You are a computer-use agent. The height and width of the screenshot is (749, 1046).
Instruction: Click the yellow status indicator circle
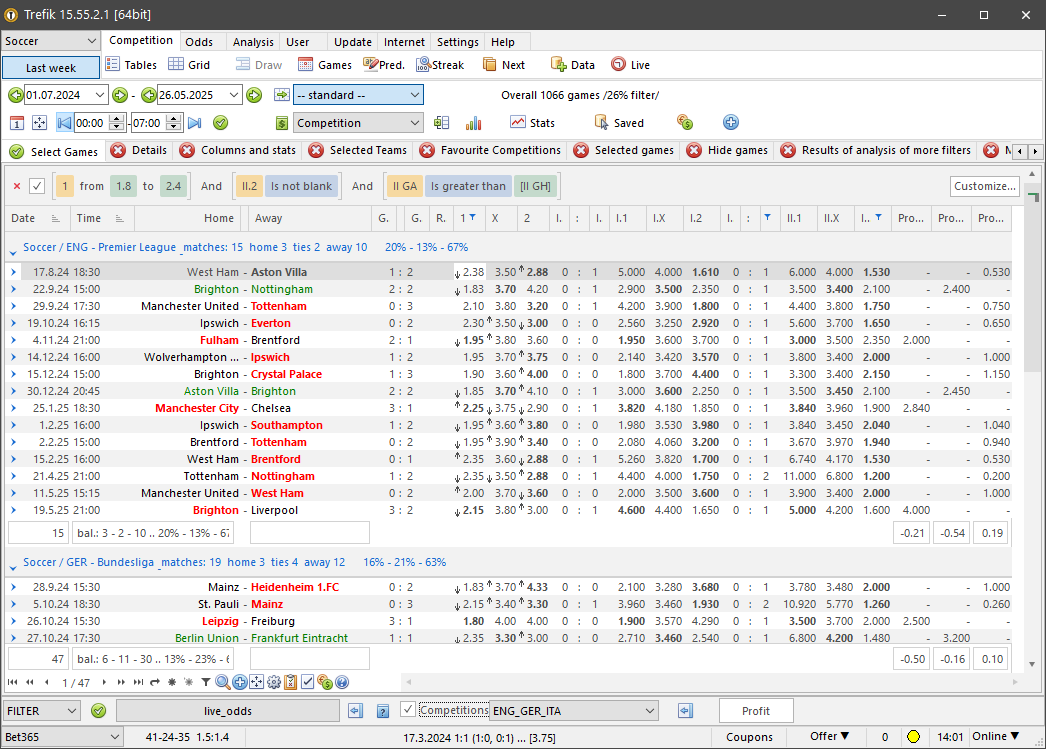click(x=913, y=735)
